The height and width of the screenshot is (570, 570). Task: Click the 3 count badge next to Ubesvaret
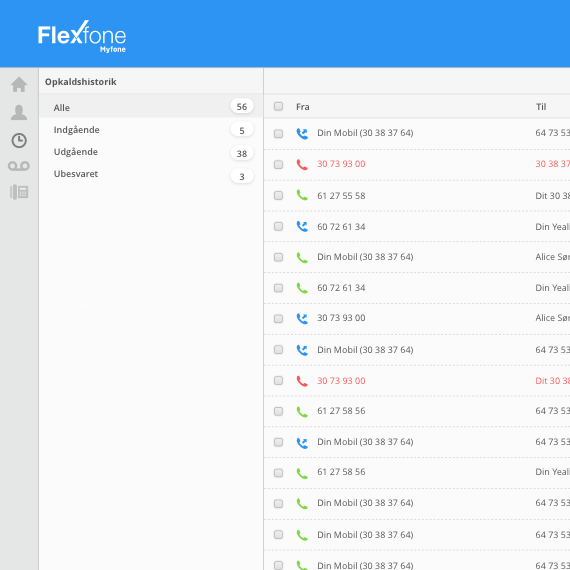tap(242, 176)
